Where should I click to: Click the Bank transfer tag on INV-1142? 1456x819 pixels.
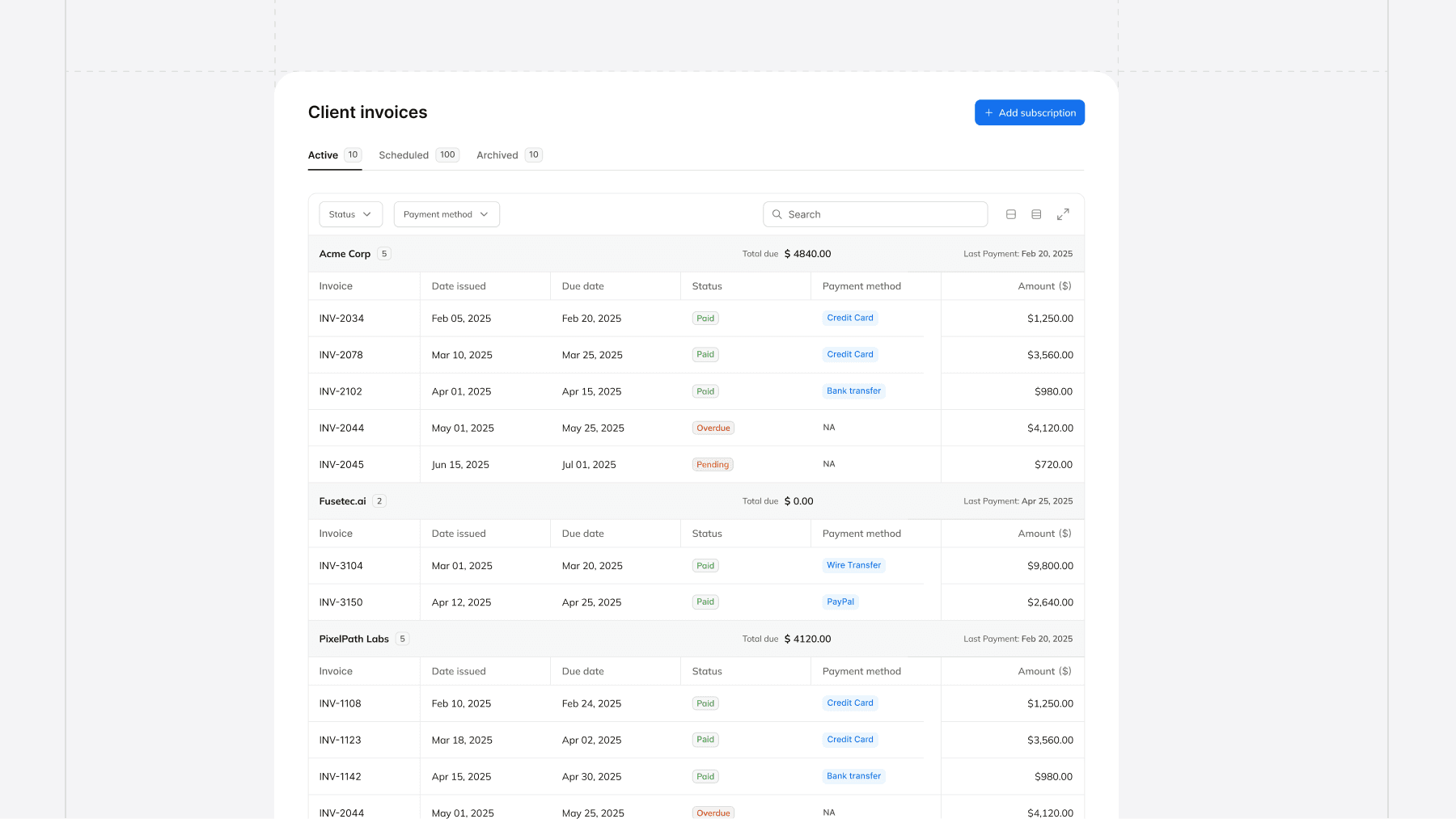pyautogui.click(x=853, y=775)
